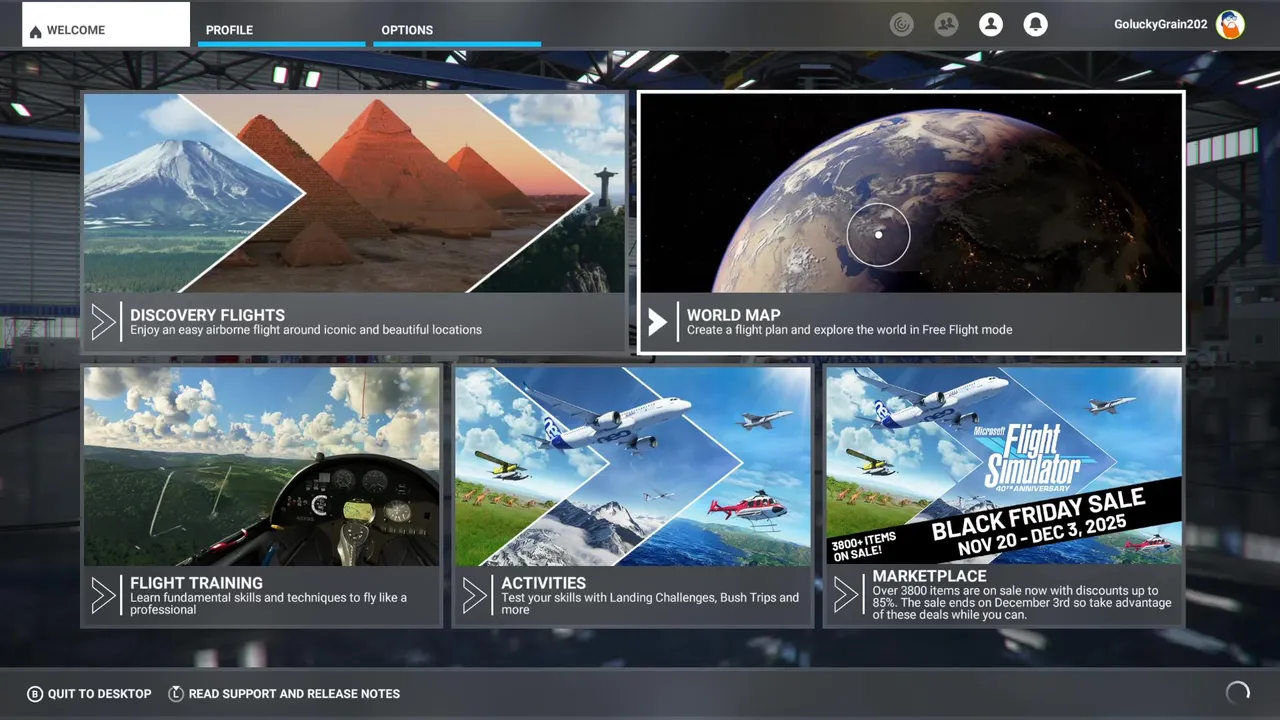Screen dimensions: 1280x720
Task: Open the daily activity spiral icon
Action: point(902,25)
